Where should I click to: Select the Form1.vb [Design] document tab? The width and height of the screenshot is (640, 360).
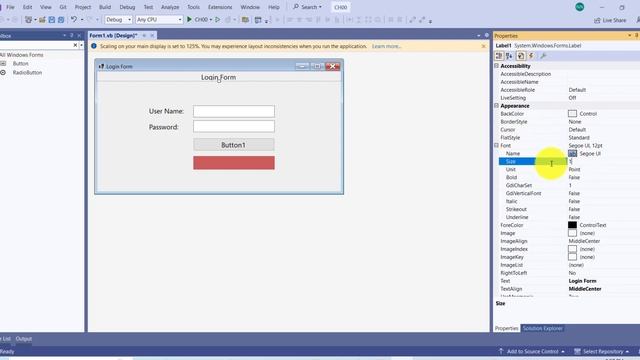pos(113,36)
